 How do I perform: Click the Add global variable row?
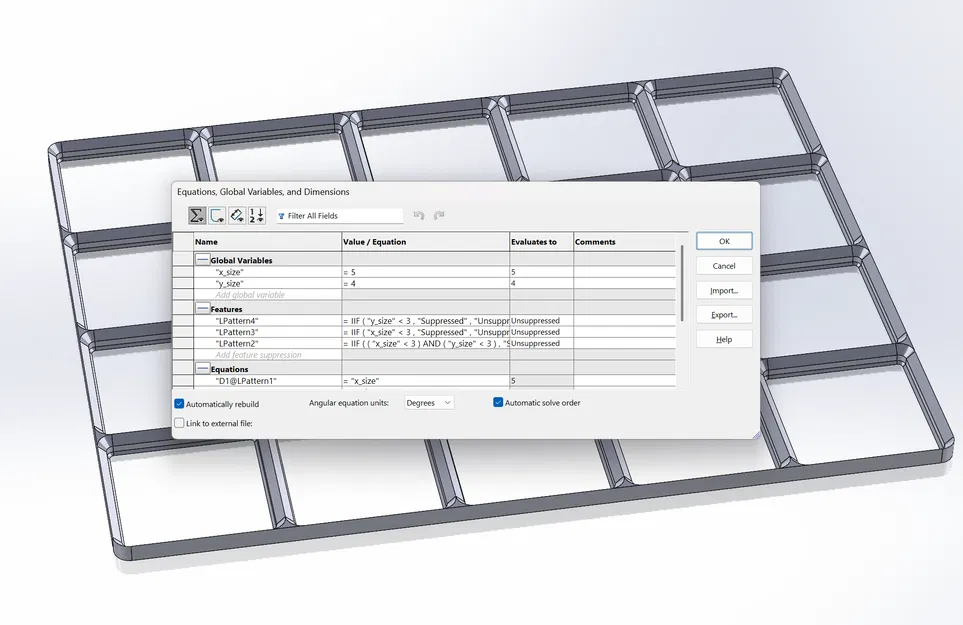pyautogui.click(x=250, y=295)
